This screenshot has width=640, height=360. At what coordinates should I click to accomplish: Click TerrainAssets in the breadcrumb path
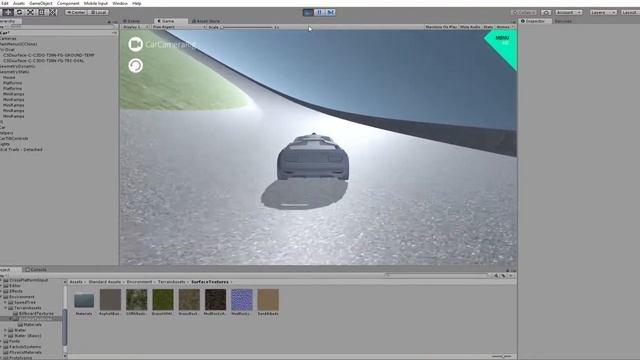point(171,282)
